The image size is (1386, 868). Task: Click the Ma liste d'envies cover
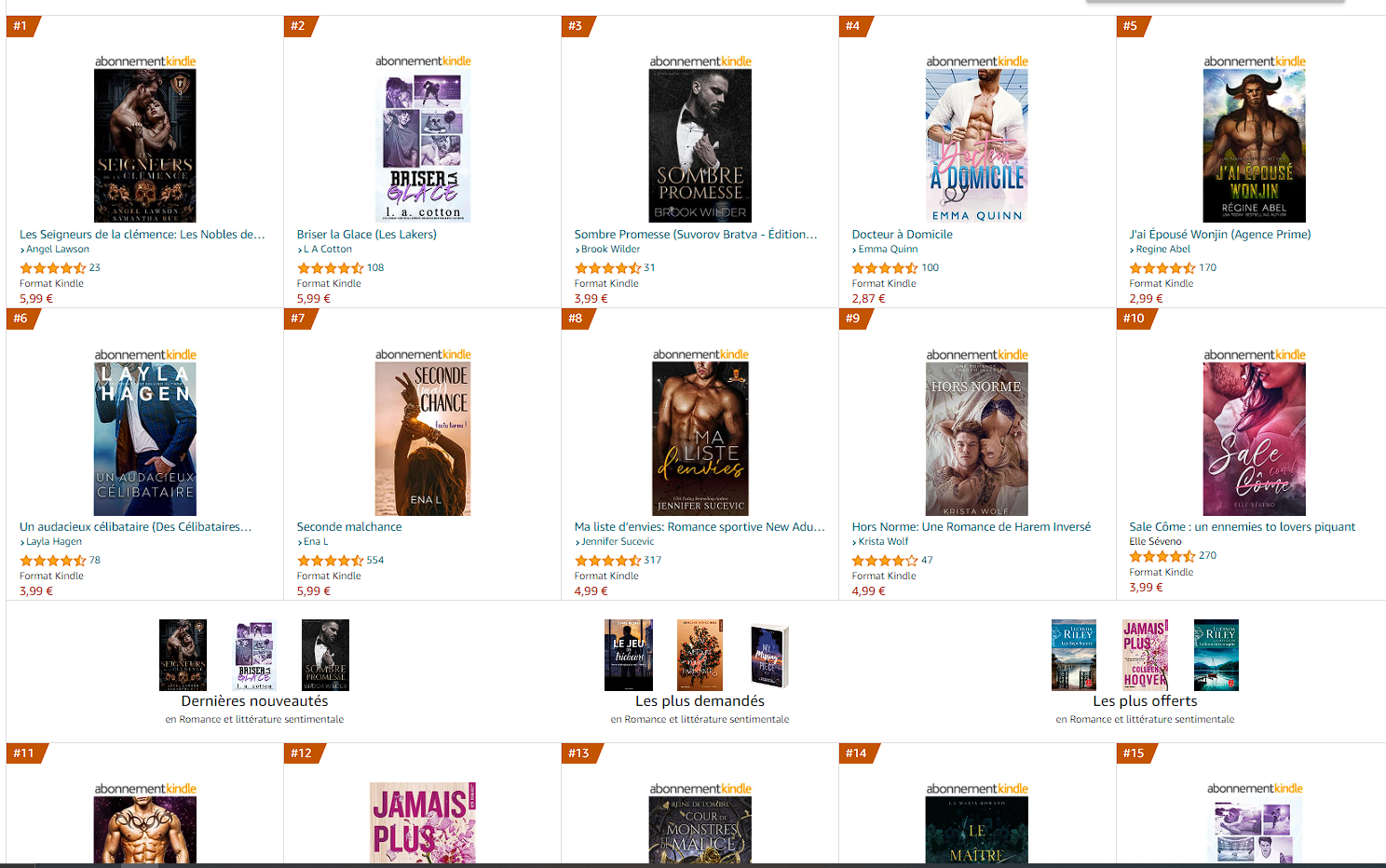[700, 439]
